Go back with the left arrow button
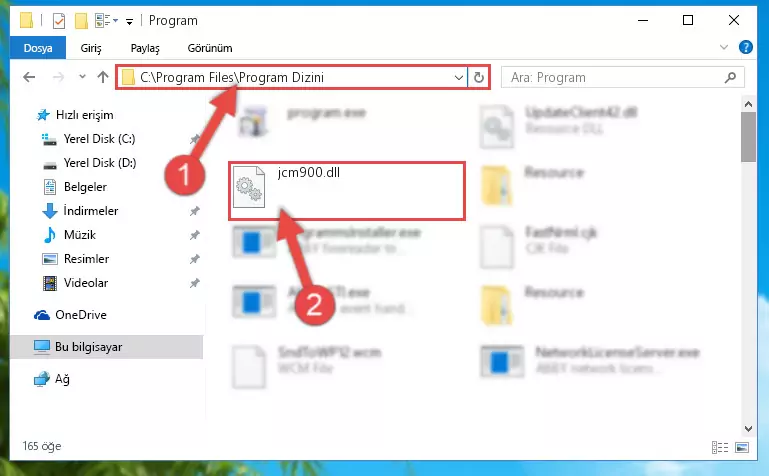The width and height of the screenshot is (769, 476). pos(29,77)
